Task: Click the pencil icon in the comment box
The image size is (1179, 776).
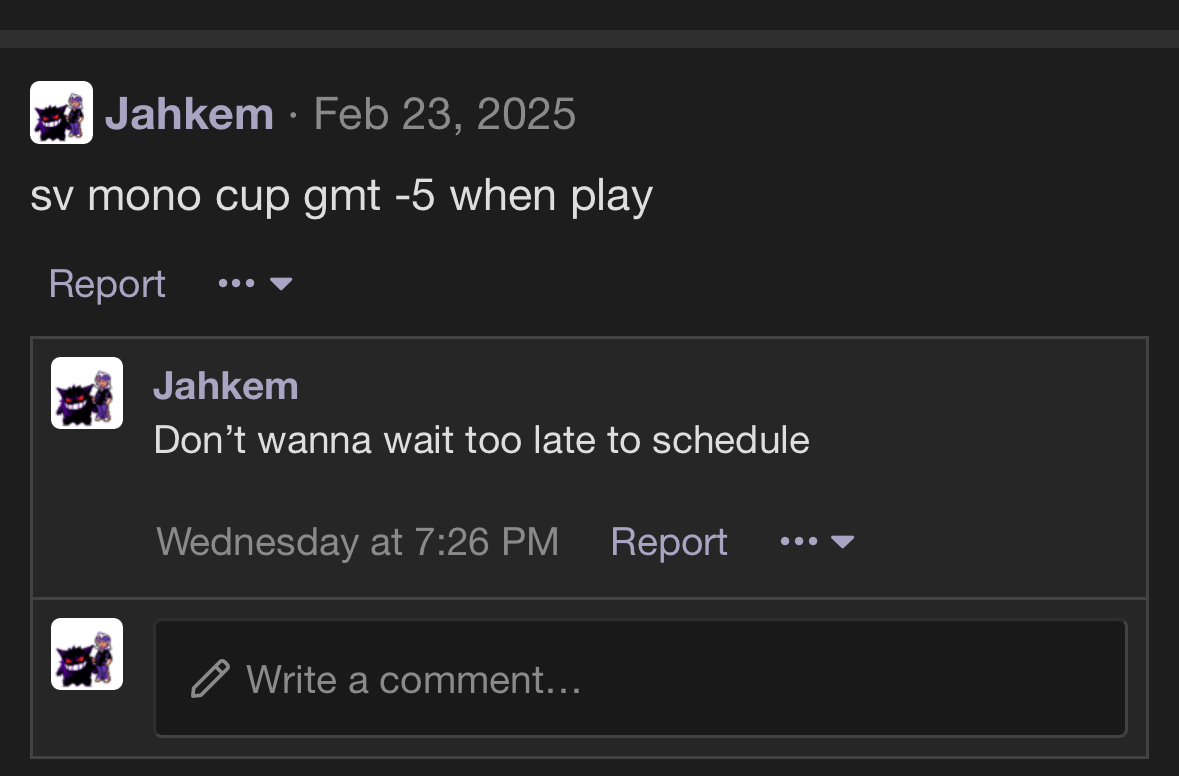Action: tap(210, 680)
